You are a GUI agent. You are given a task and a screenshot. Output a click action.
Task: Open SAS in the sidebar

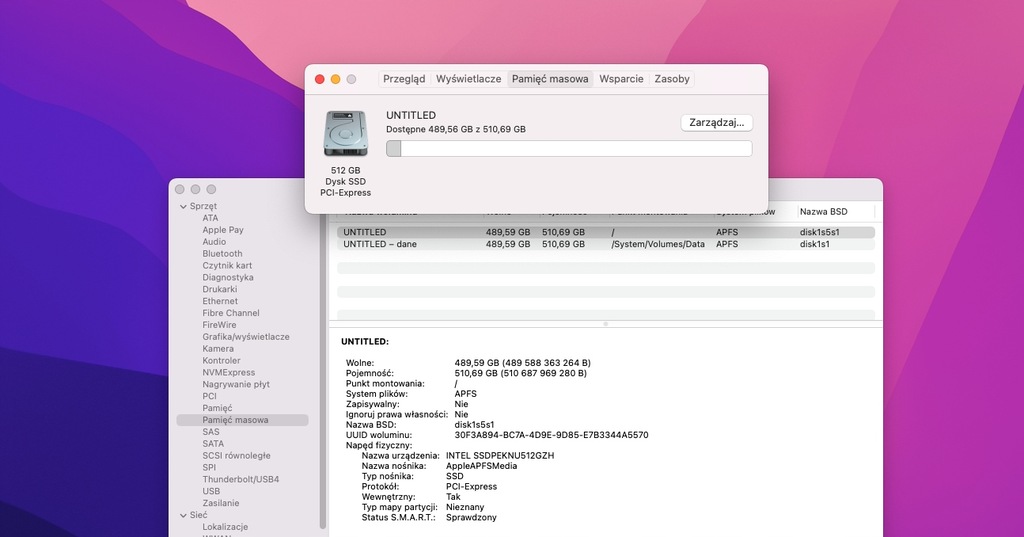[211, 432]
